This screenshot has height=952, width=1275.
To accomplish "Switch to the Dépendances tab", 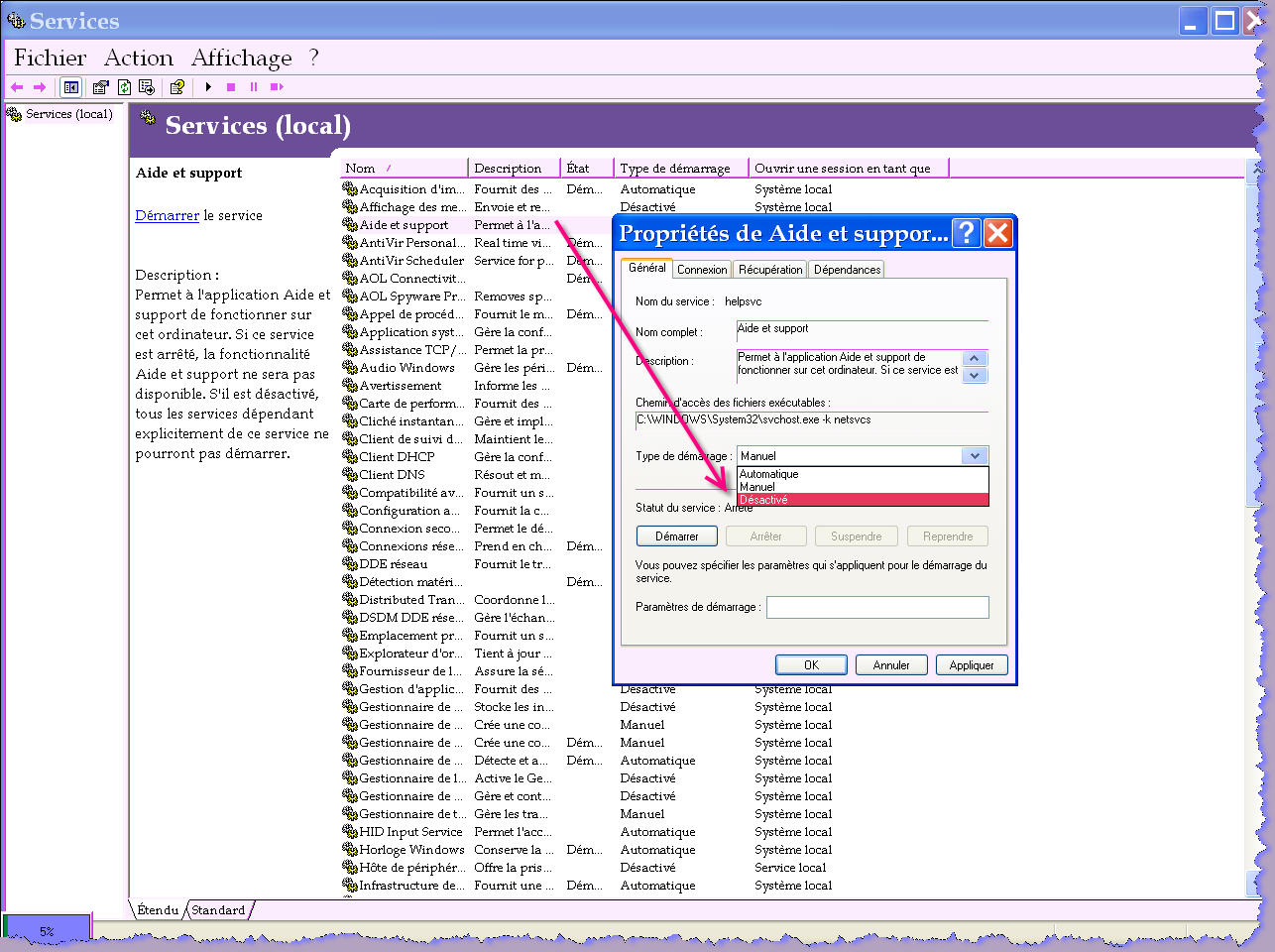I will click(847, 270).
